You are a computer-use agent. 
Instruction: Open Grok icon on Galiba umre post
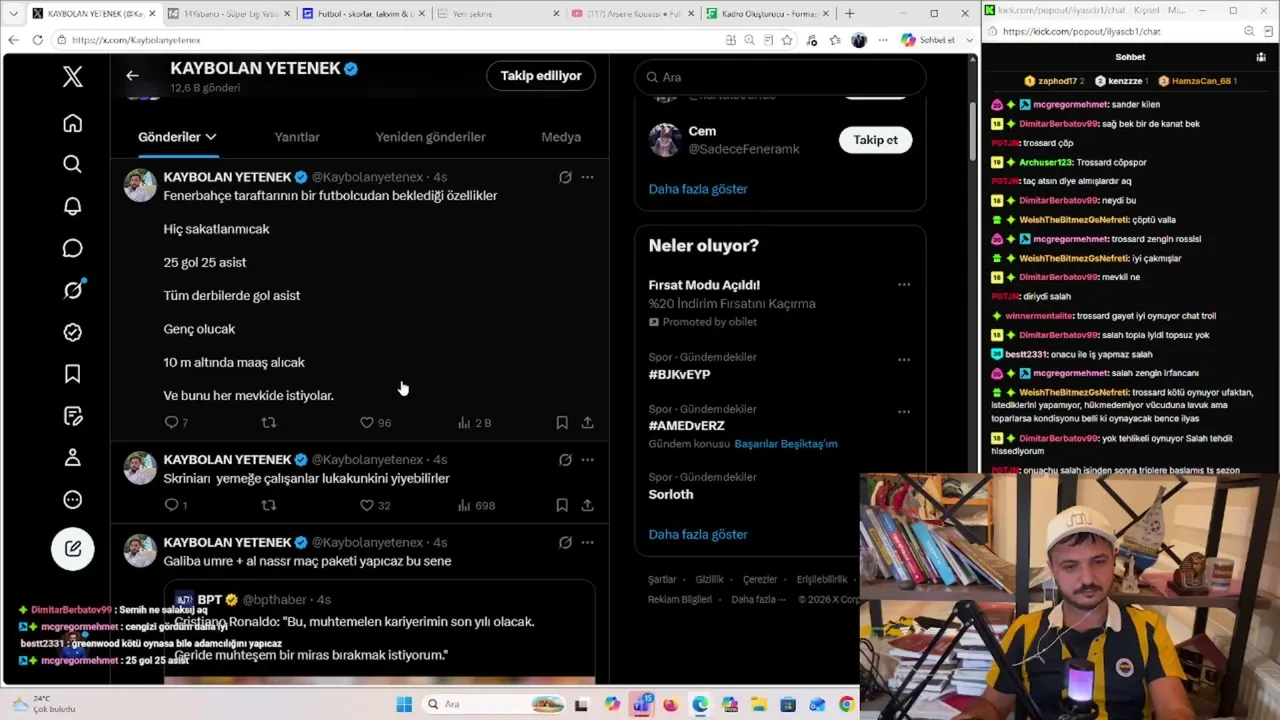click(x=565, y=542)
